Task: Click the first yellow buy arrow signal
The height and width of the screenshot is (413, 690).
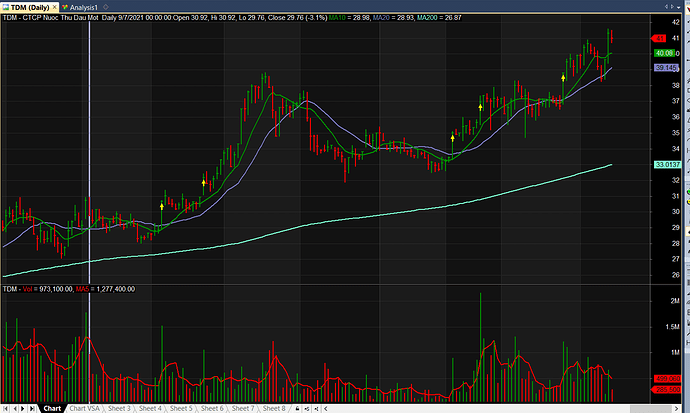Action: click(161, 205)
